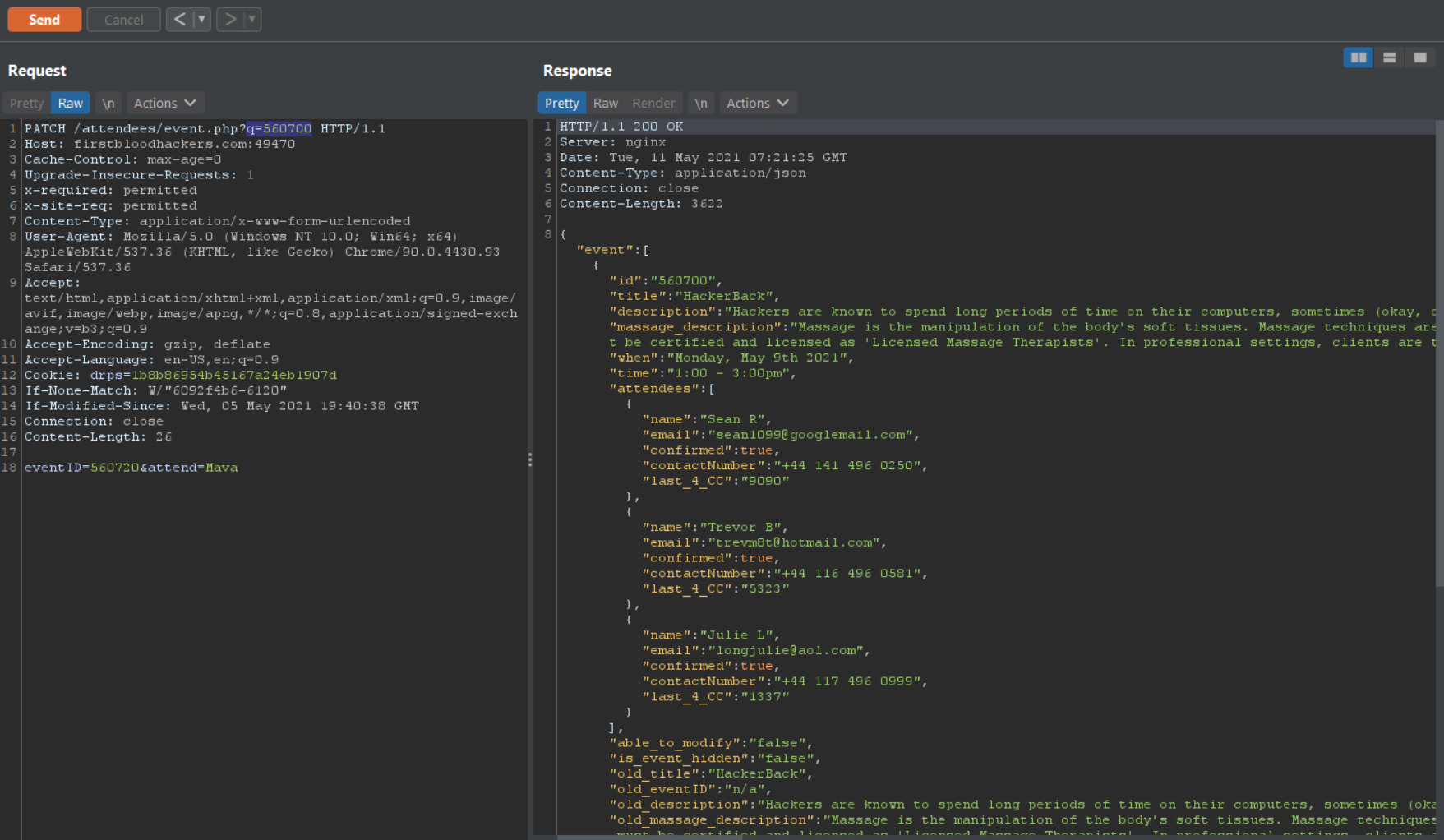This screenshot has height=840, width=1444.
Task: Click the "when":"Monday, May 9th 2021" line
Action: [x=731, y=358]
